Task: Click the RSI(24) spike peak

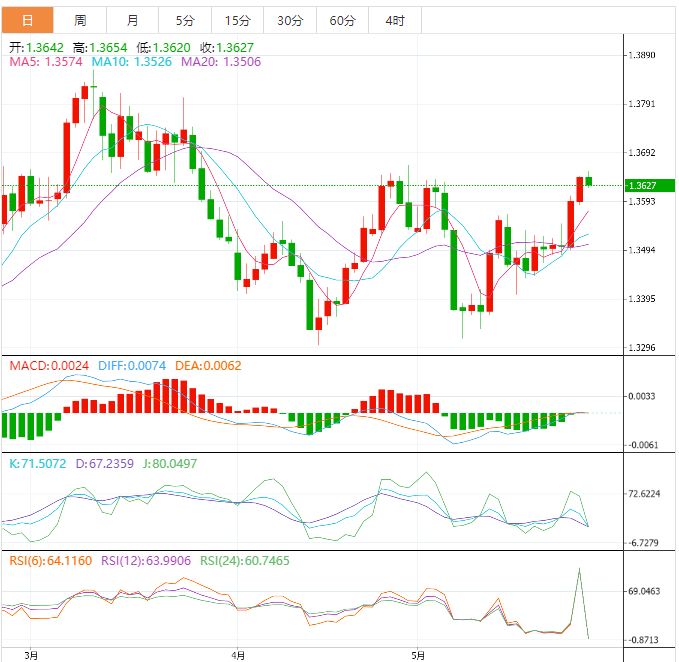Action: coord(579,568)
